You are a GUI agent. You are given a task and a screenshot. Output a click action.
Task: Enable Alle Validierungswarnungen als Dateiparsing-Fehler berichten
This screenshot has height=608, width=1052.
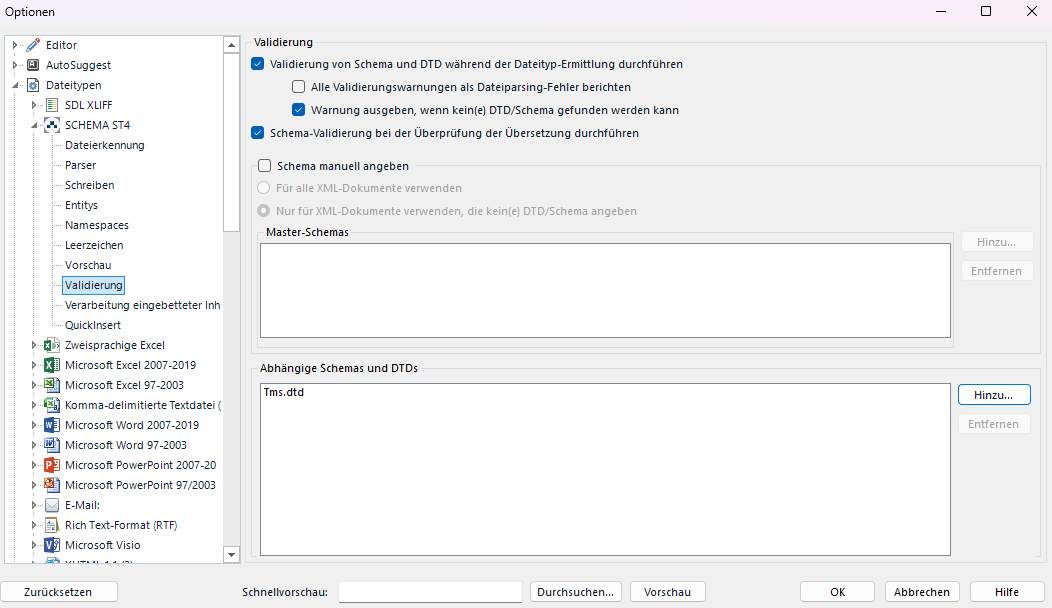[298, 86]
